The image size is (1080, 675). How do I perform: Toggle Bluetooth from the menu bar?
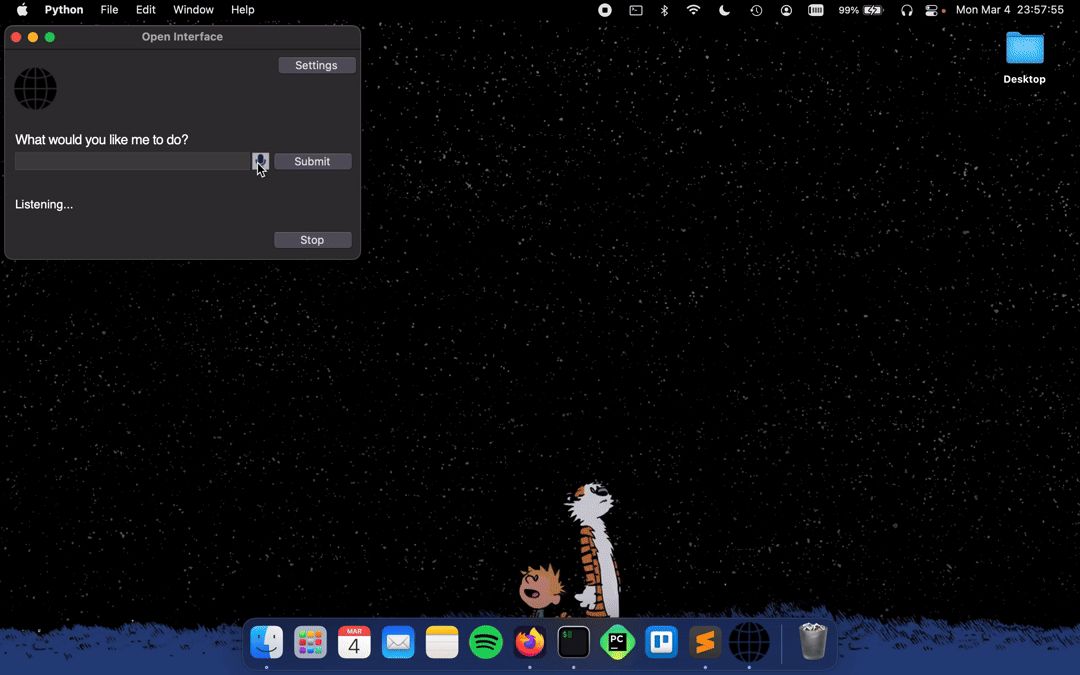coord(663,9)
